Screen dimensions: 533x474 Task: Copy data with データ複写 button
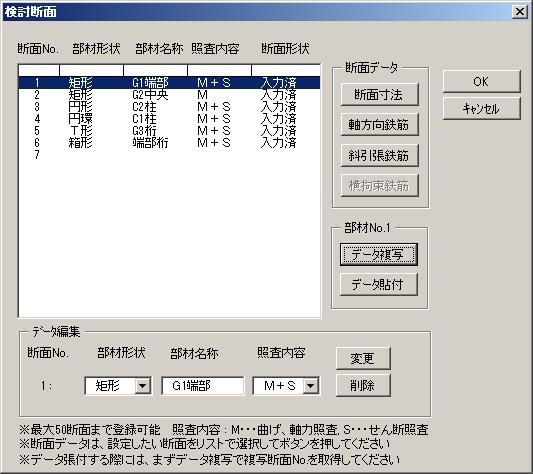379,254
